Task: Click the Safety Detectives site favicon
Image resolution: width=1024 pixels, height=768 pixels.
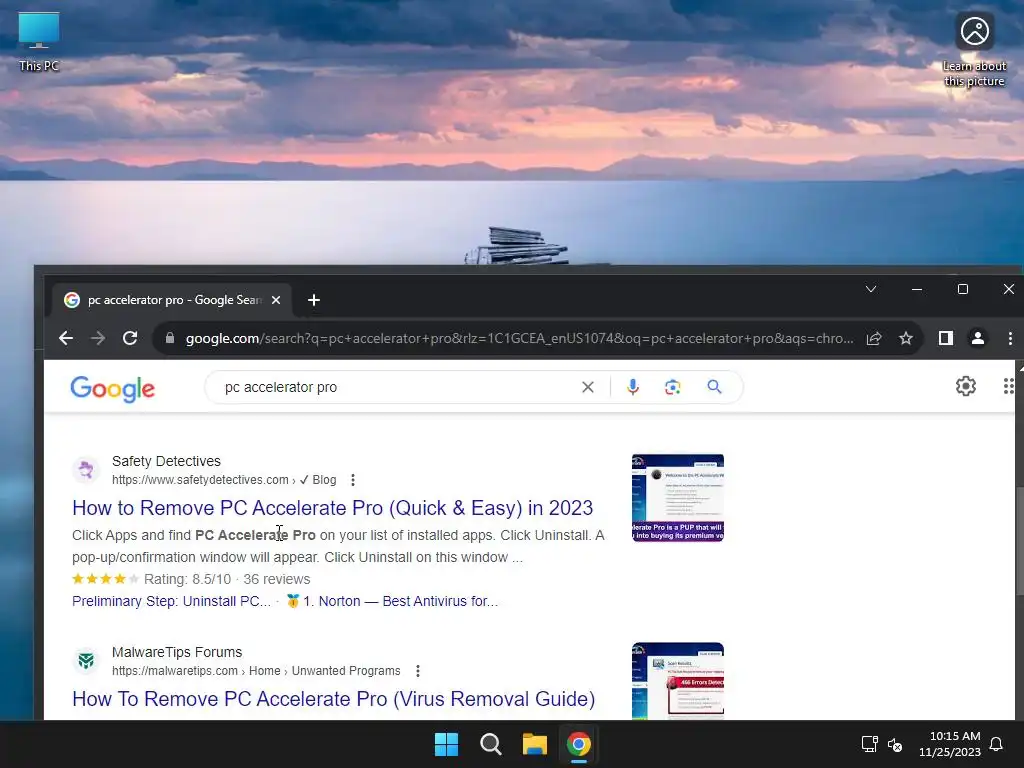Action: coord(86,470)
